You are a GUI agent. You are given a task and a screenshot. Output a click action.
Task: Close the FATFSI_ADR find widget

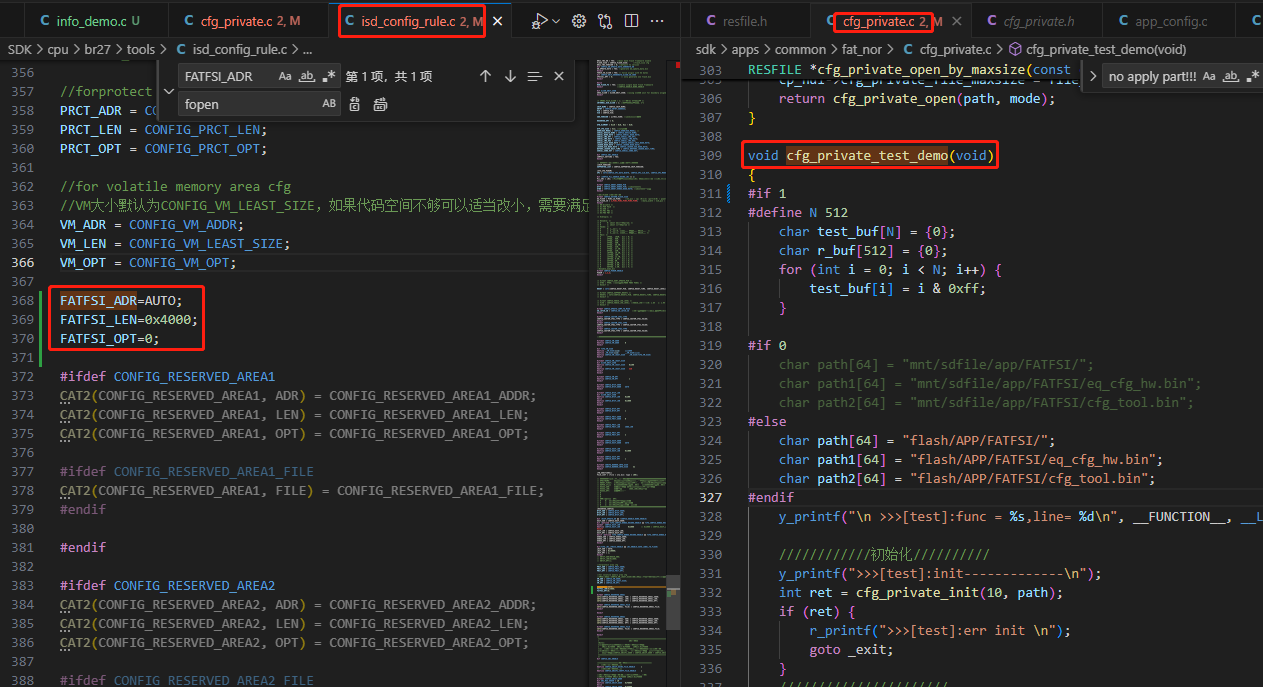pyautogui.click(x=559, y=76)
